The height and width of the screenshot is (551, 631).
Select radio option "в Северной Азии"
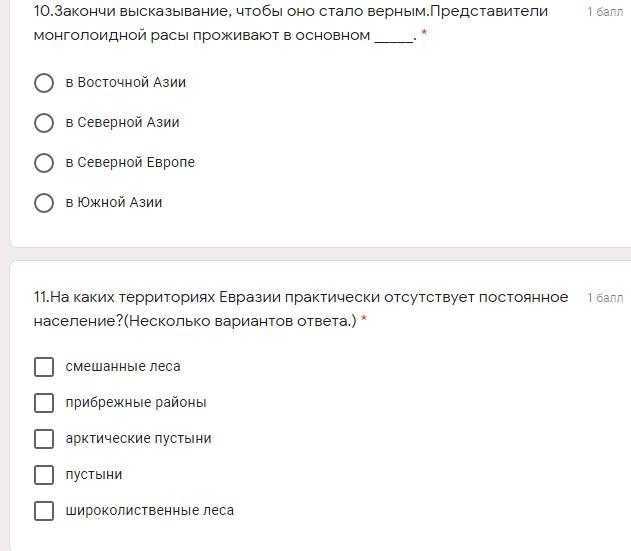(x=44, y=123)
